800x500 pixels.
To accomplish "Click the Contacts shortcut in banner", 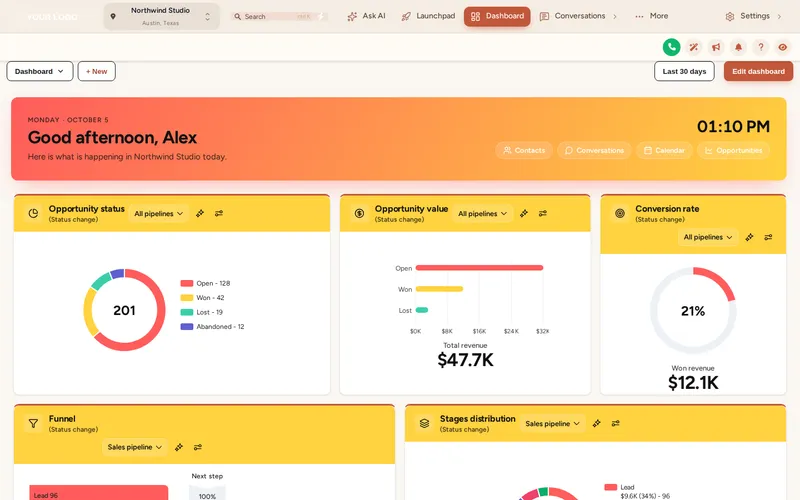I will (524, 151).
